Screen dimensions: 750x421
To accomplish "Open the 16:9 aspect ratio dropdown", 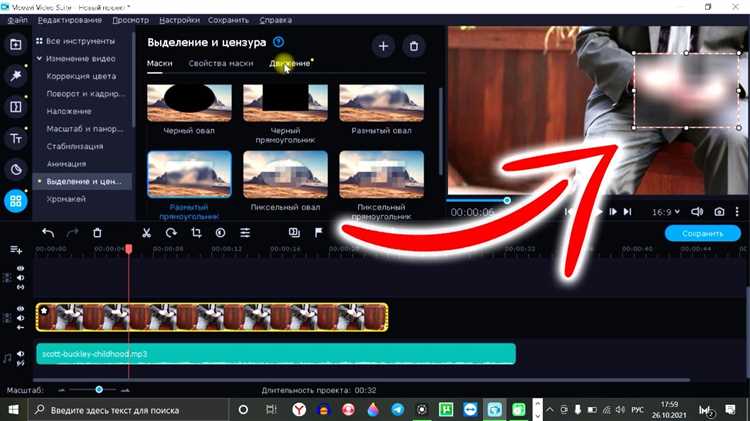I will pyautogui.click(x=666, y=212).
